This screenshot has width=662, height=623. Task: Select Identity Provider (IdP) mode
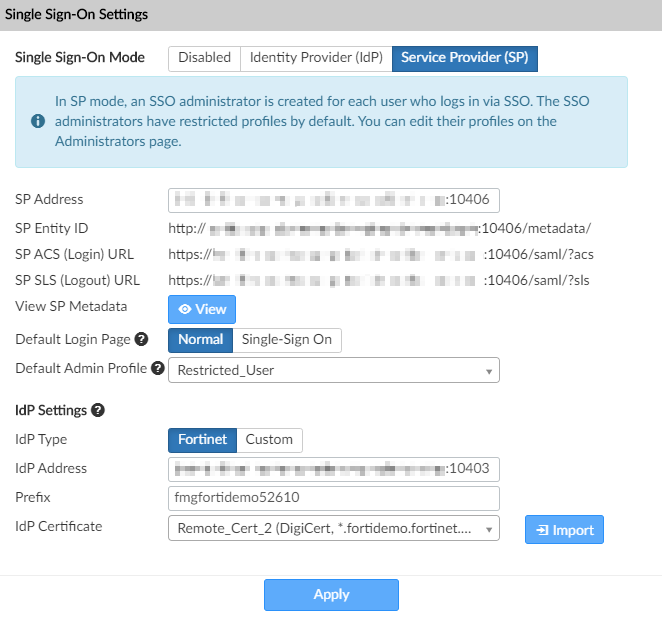(x=316, y=58)
